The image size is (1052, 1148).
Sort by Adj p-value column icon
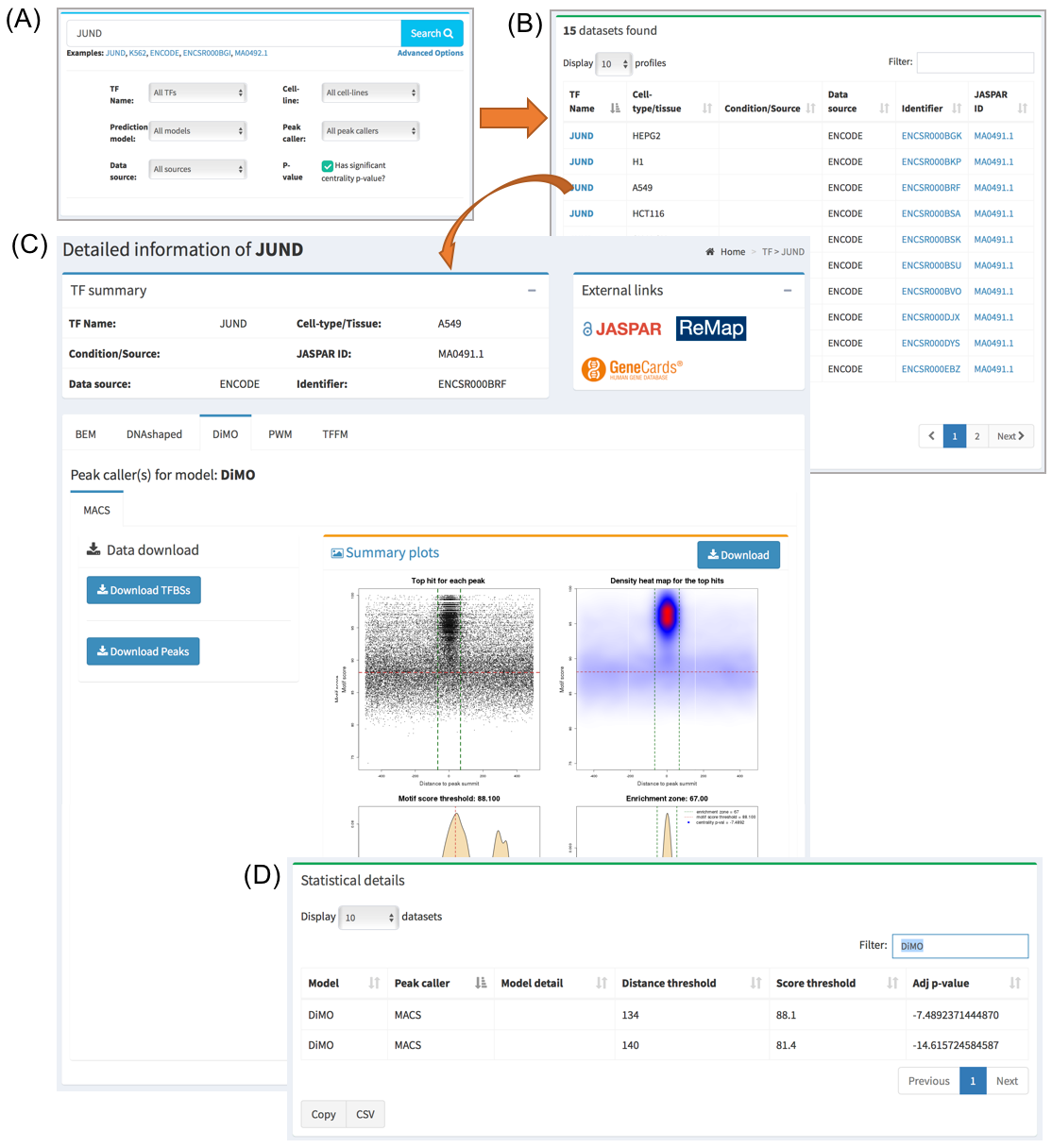(x=1015, y=983)
